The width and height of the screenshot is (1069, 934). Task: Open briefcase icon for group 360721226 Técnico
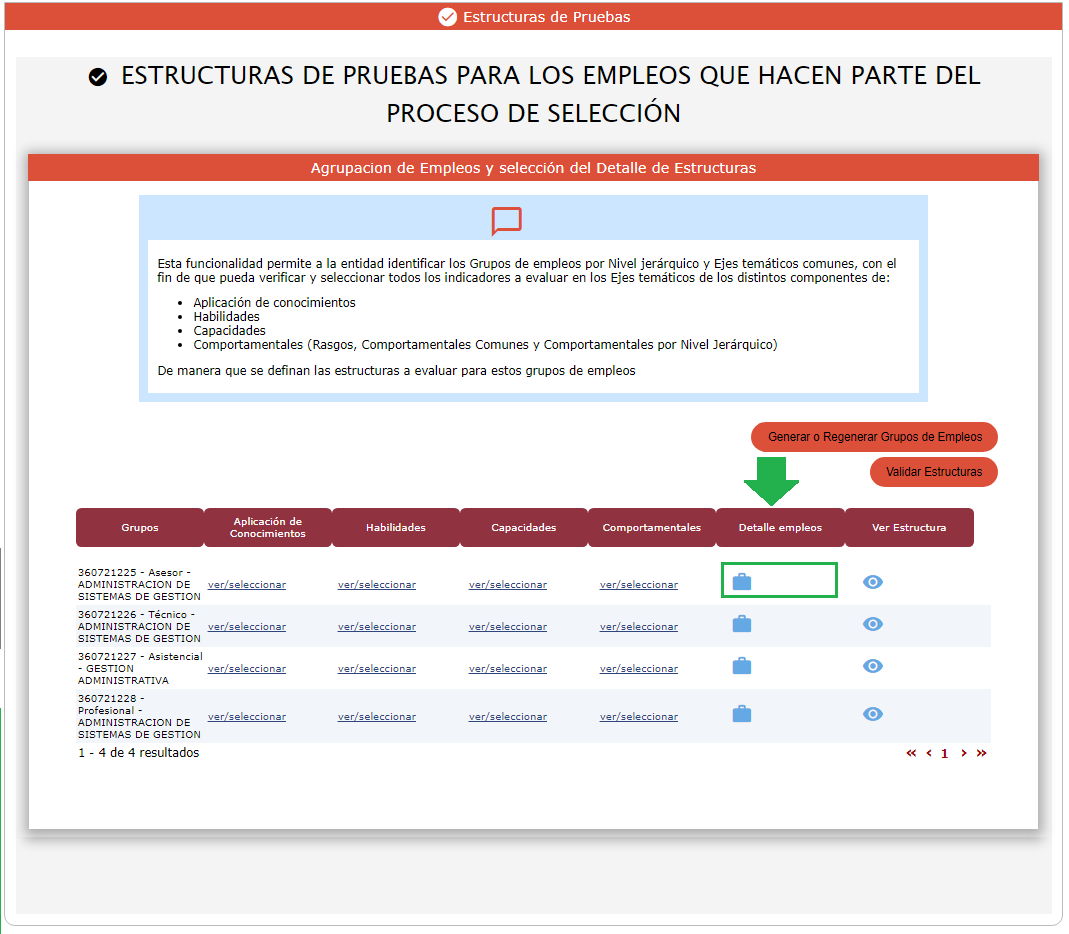pyautogui.click(x=742, y=624)
